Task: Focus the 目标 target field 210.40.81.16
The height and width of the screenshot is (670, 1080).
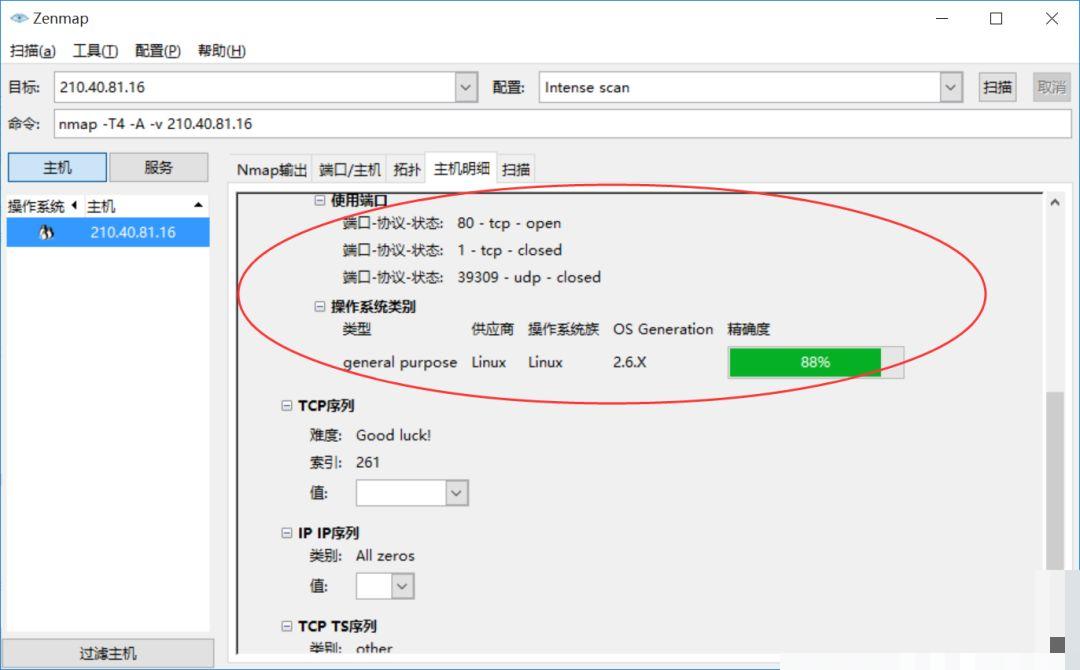Action: (254, 87)
